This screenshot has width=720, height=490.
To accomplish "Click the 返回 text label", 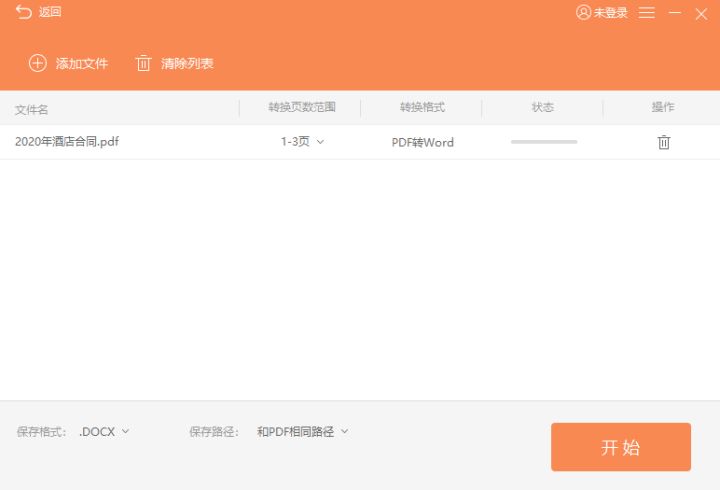I will click(x=50, y=12).
